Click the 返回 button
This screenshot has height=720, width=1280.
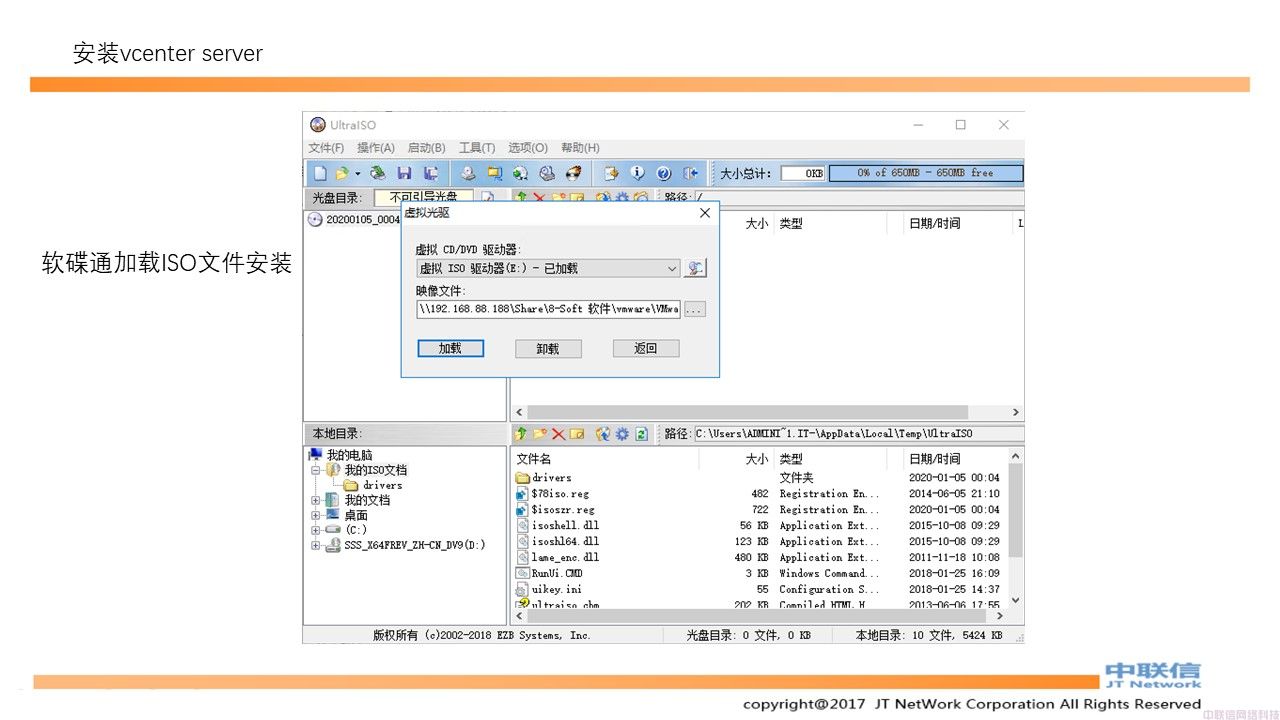click(646, 348)
